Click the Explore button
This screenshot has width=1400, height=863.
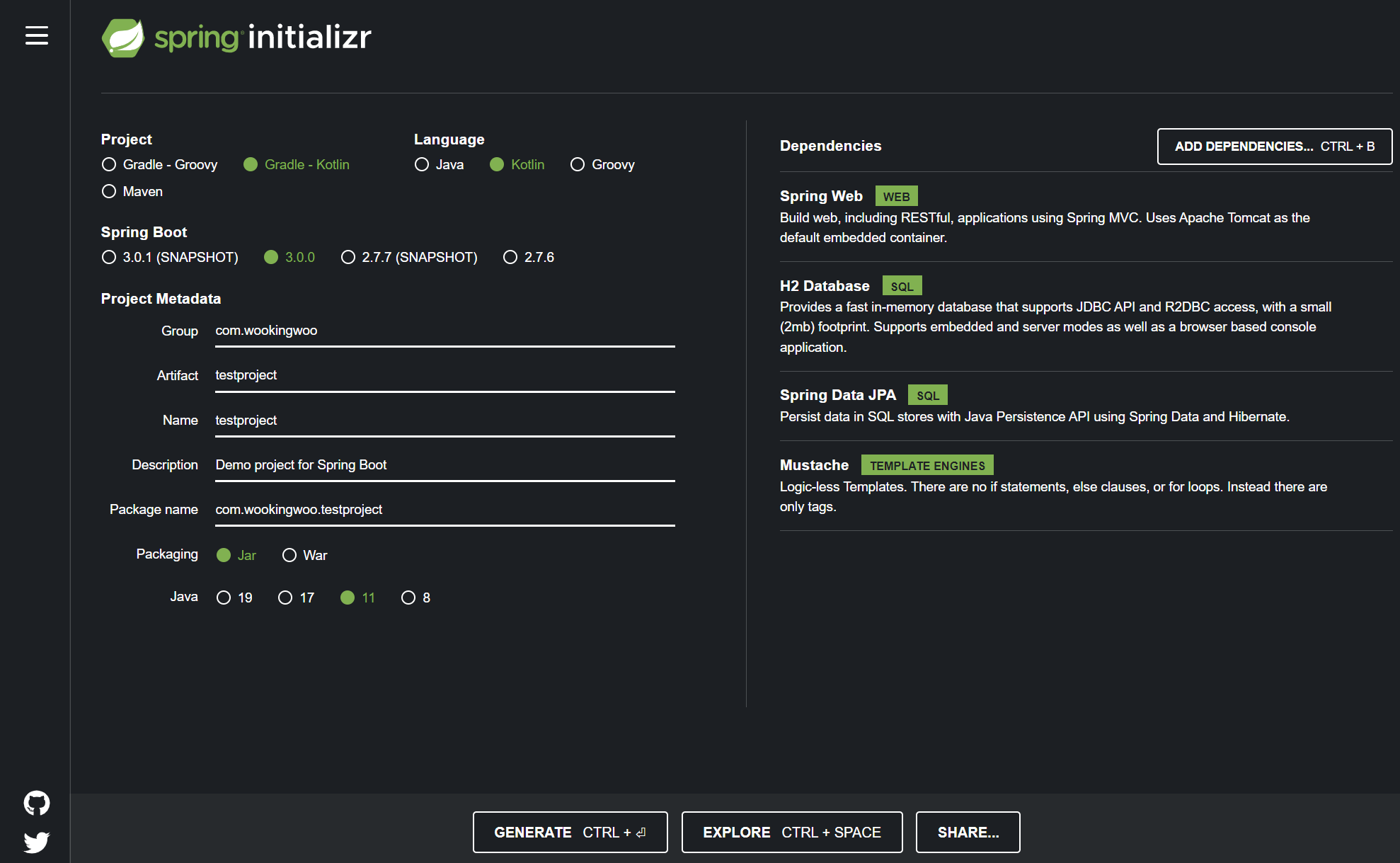(791, 832)
